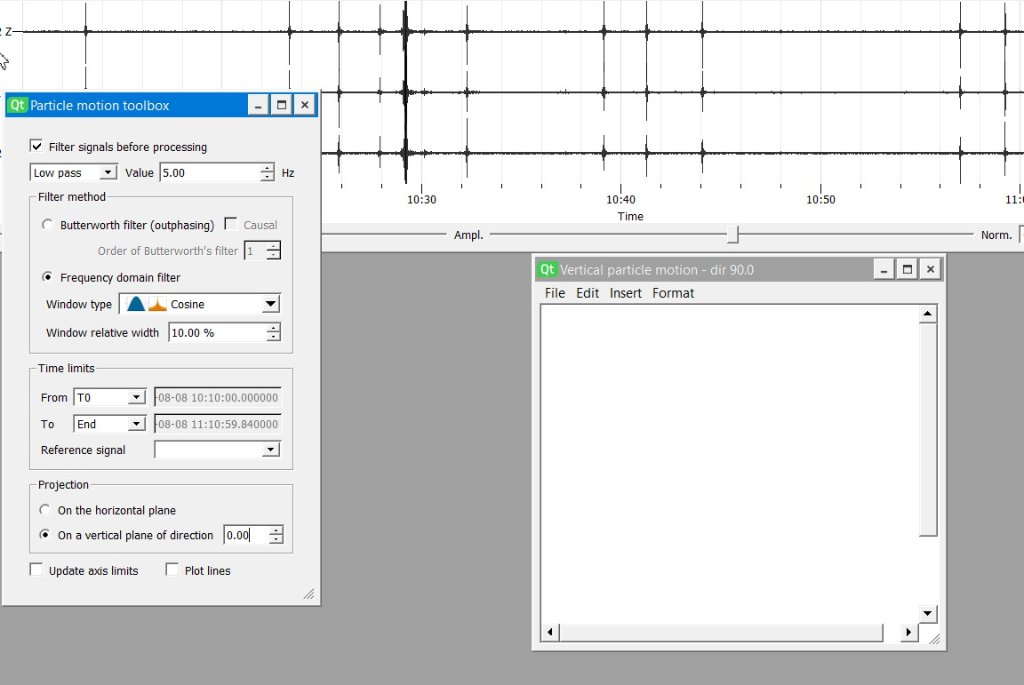Screen dimensions: 1024x685
Task: Click the scroll right arrow in particle motion plot
Action: click(x=908, y=631)
